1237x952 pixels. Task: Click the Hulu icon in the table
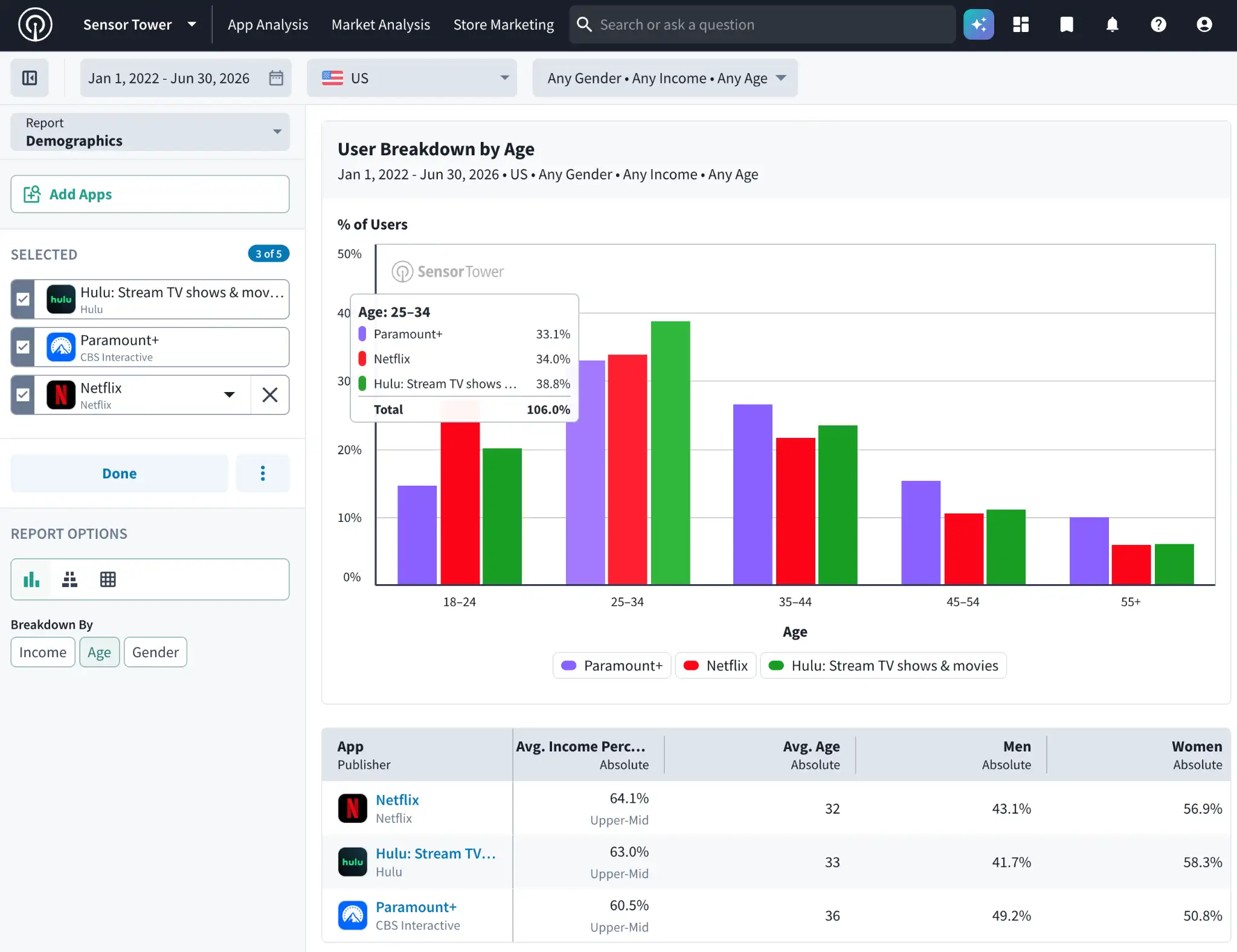(x=353, y=862)
